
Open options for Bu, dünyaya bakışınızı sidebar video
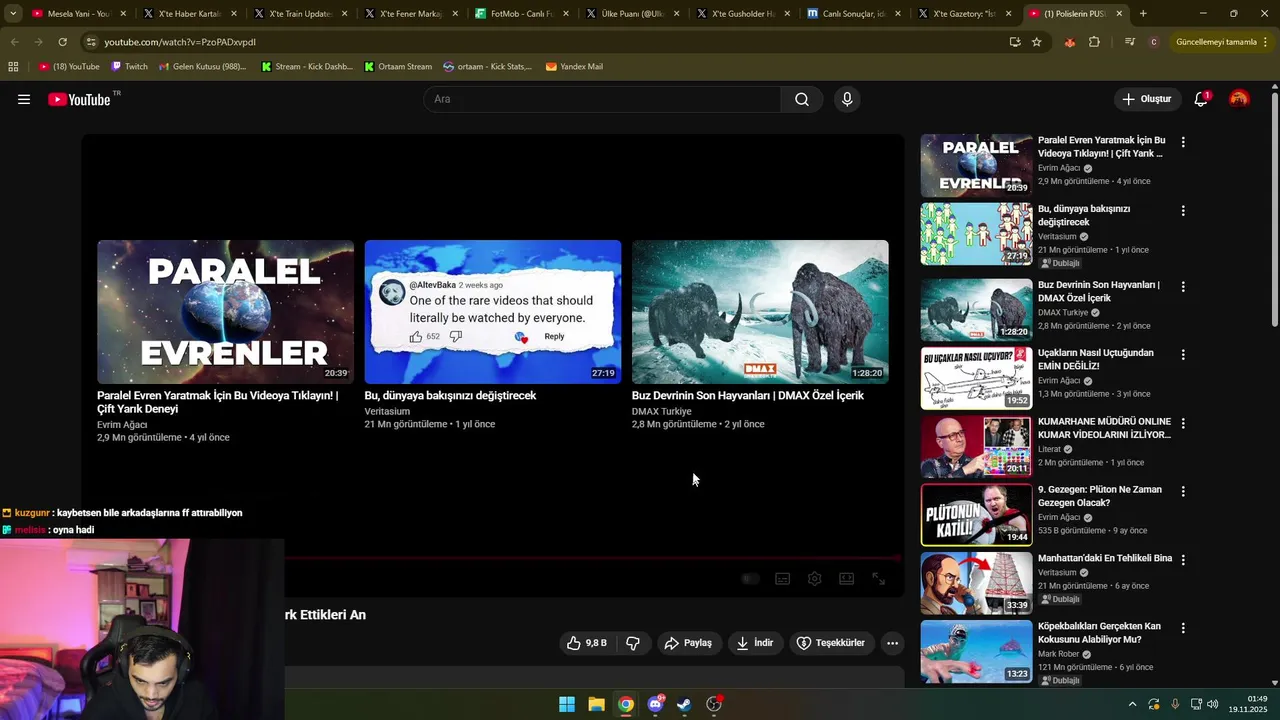[1183, 211]
